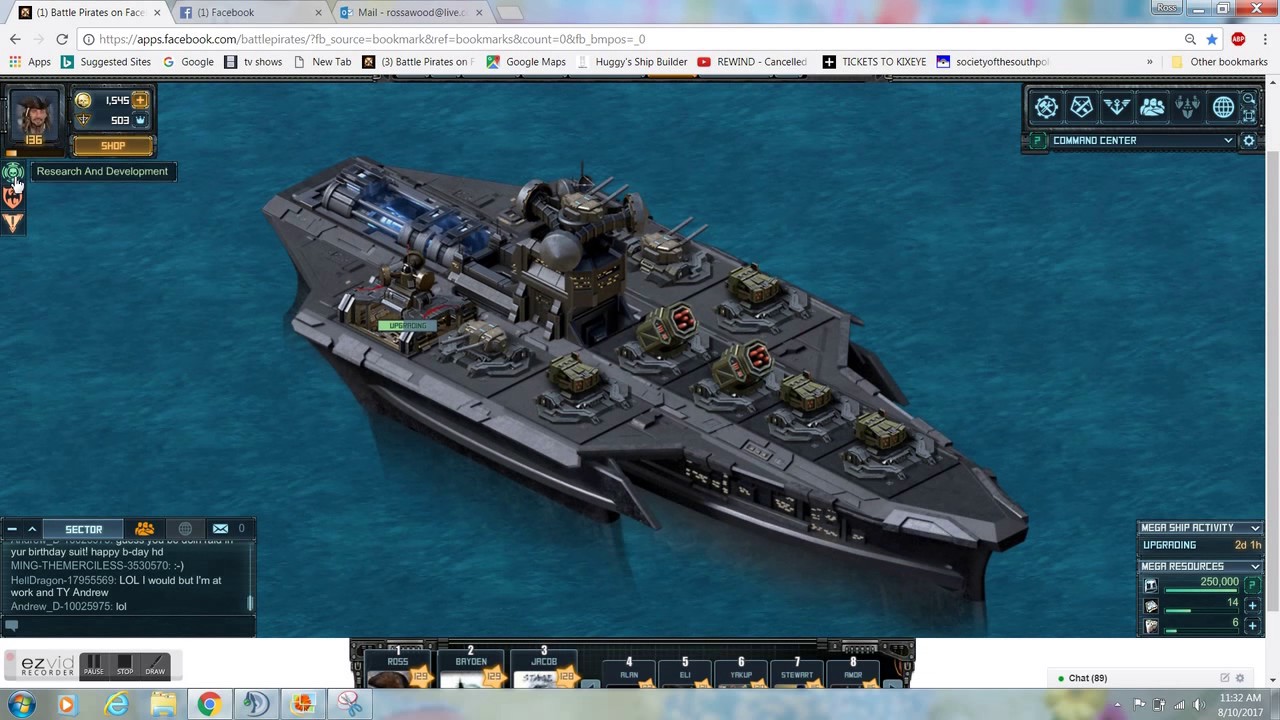
Task: Open Facebook Chat (89) bar
Action: (1150, 678)
